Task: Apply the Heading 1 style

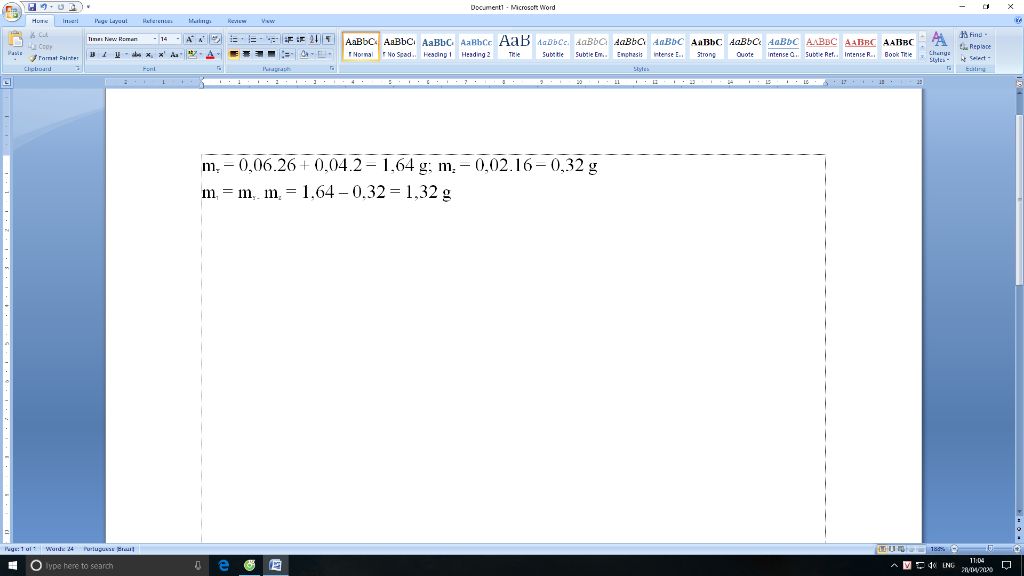Action: tap(438, 47)
